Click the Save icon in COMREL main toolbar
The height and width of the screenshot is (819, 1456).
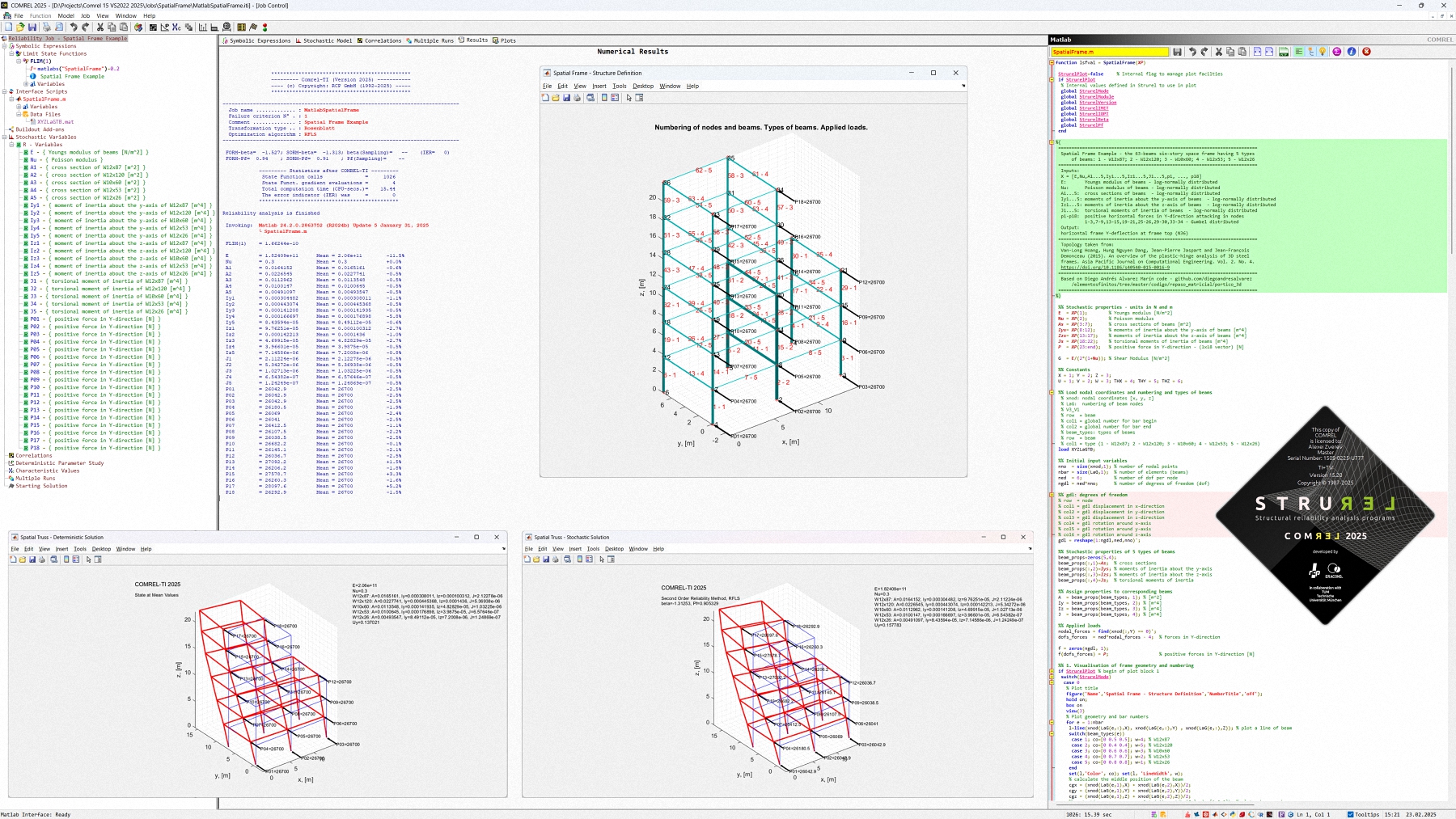(x=32, y=27)
